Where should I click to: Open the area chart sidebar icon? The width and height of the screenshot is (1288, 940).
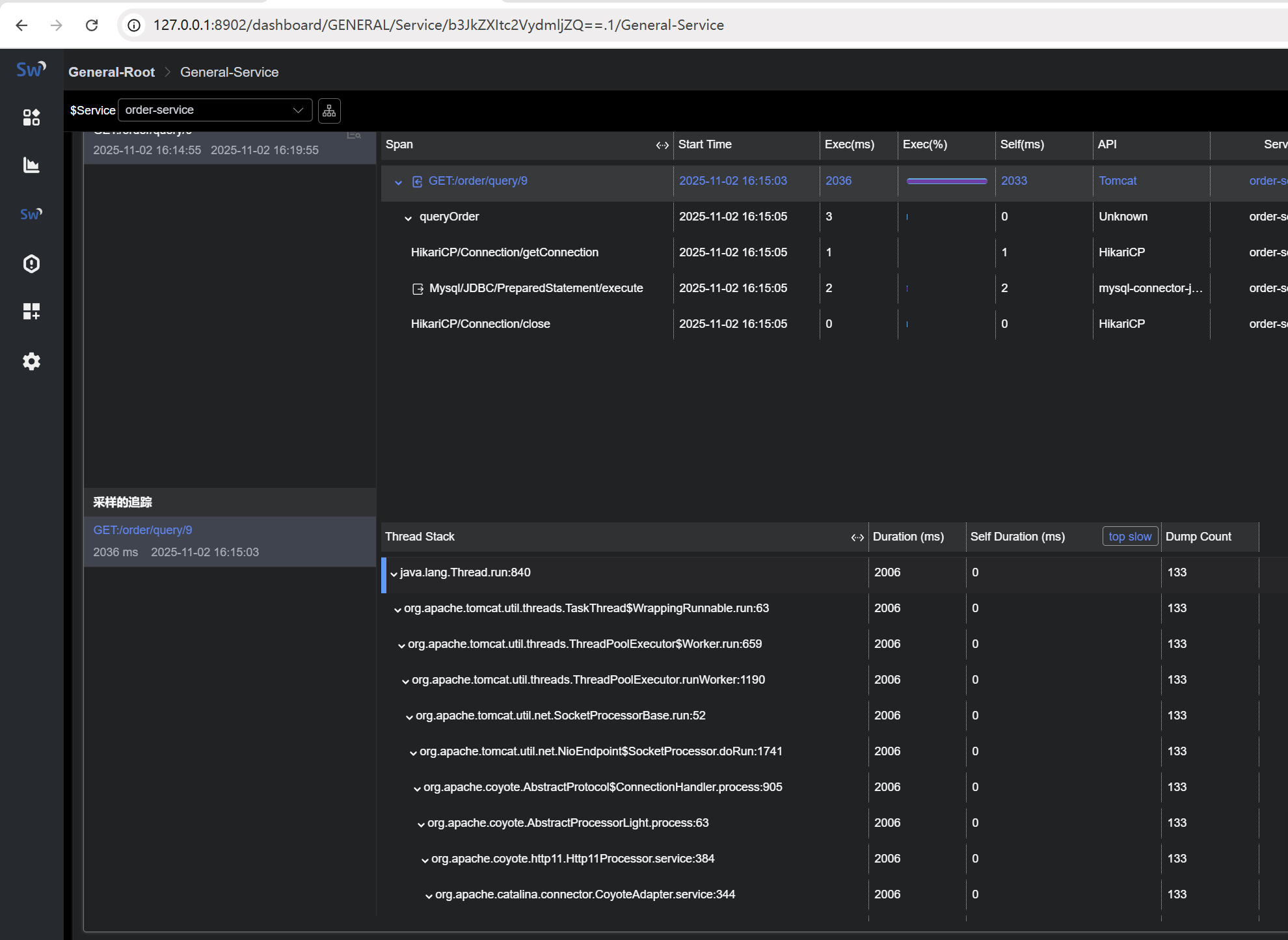coord(31,165)
